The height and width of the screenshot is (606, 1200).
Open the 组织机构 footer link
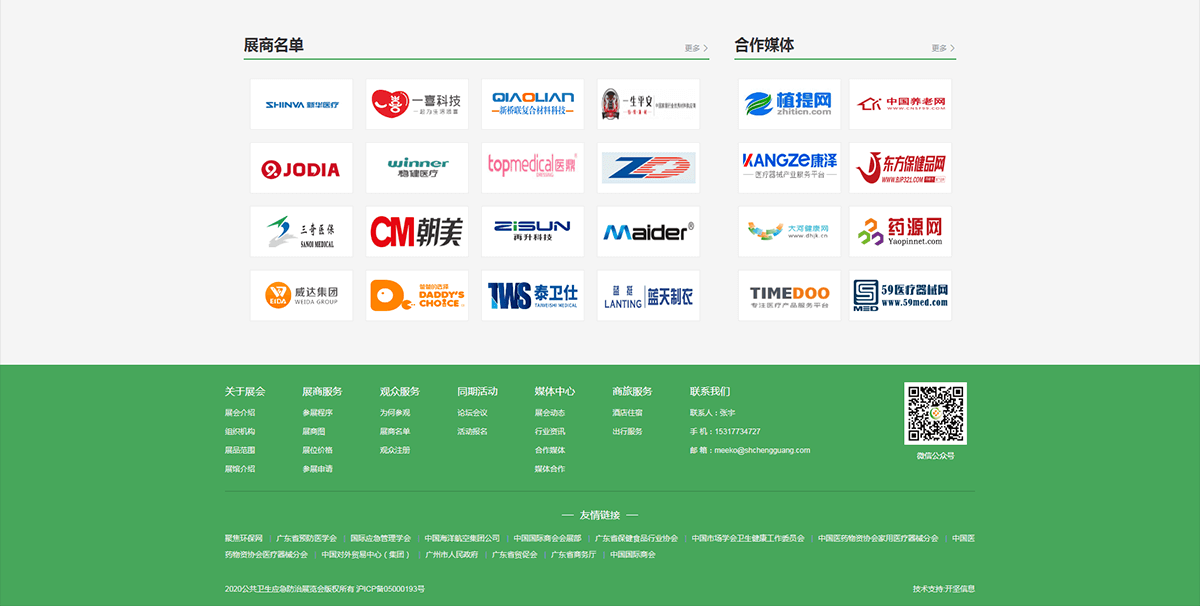[240, 432]
